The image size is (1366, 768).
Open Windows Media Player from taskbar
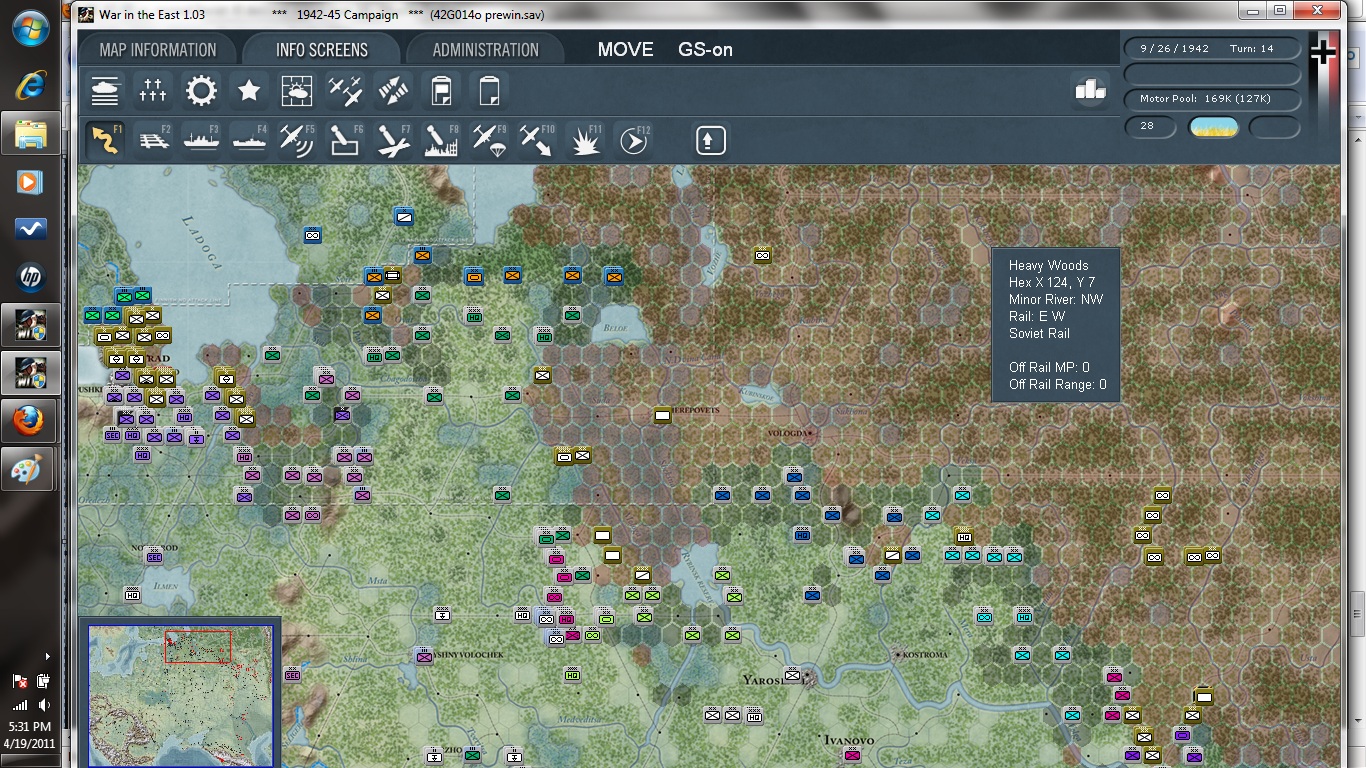[x=31, y=182]
